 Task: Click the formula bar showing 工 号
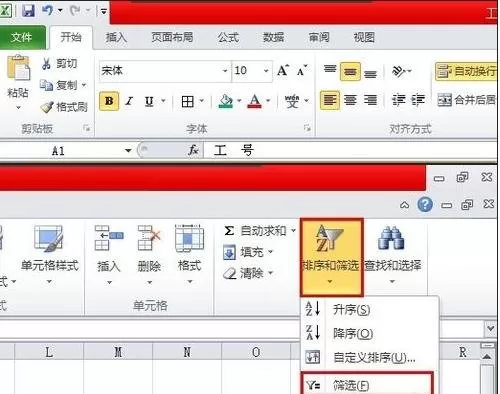click(x=350, y=150)
